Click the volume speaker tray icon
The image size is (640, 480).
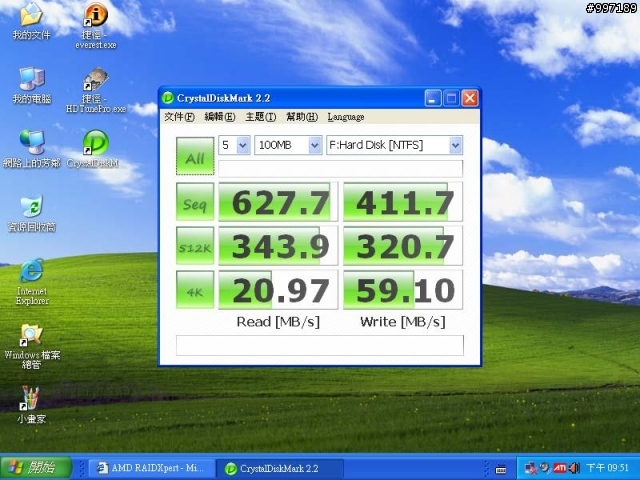point(573,468)
